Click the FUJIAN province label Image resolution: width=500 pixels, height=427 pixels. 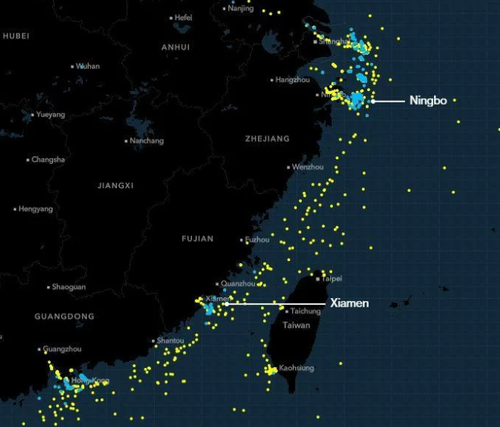198,239
